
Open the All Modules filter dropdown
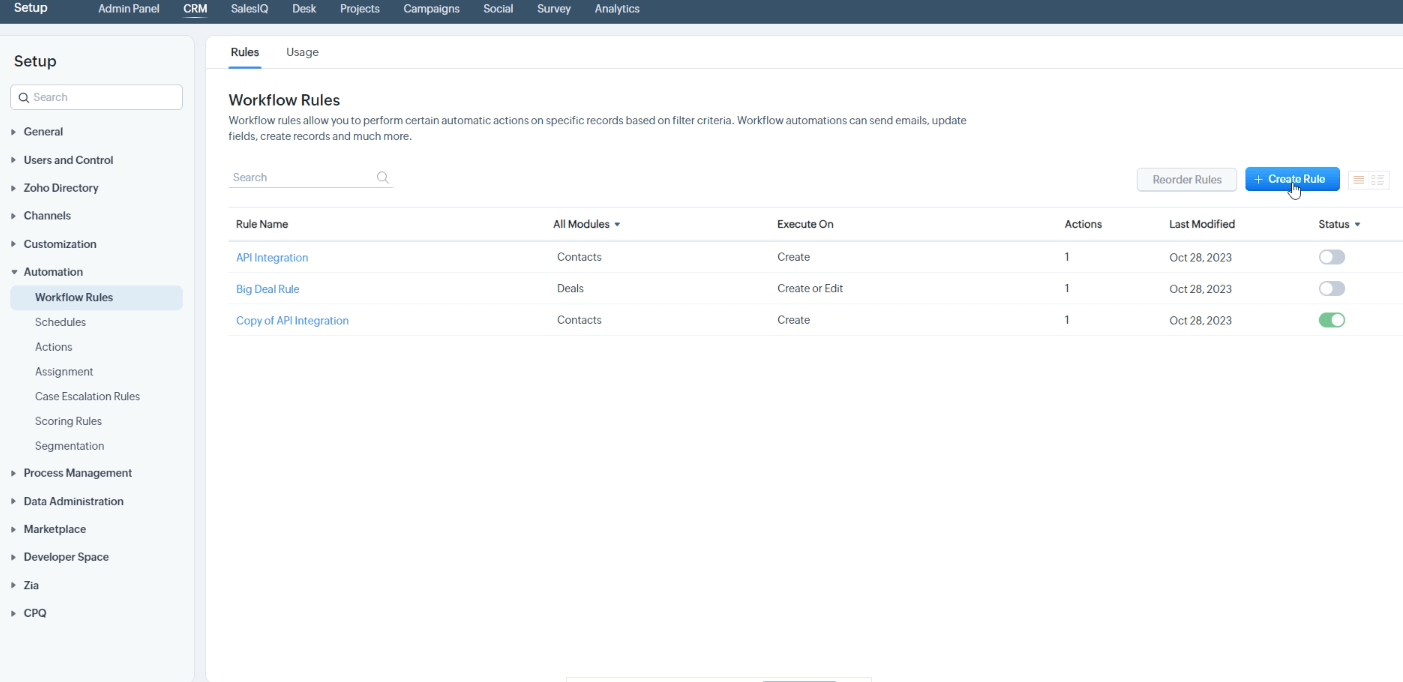tap(586, 224)
